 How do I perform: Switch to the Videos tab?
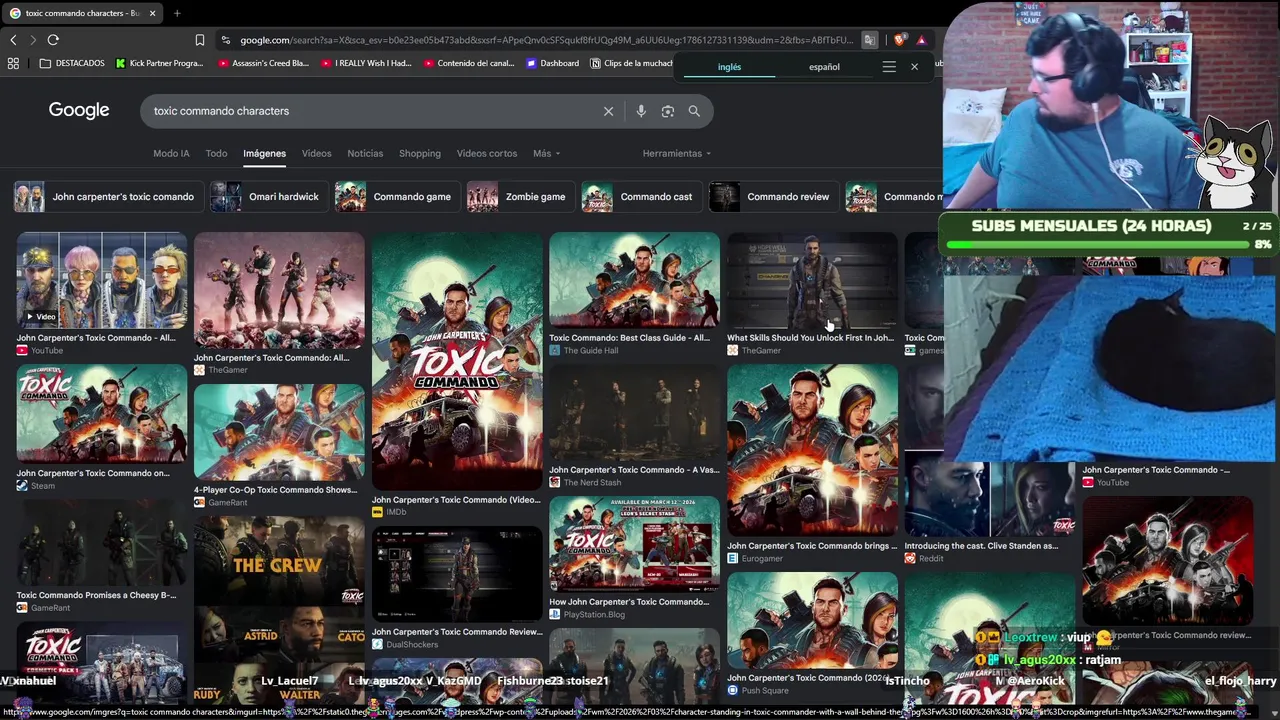(316, 153)
